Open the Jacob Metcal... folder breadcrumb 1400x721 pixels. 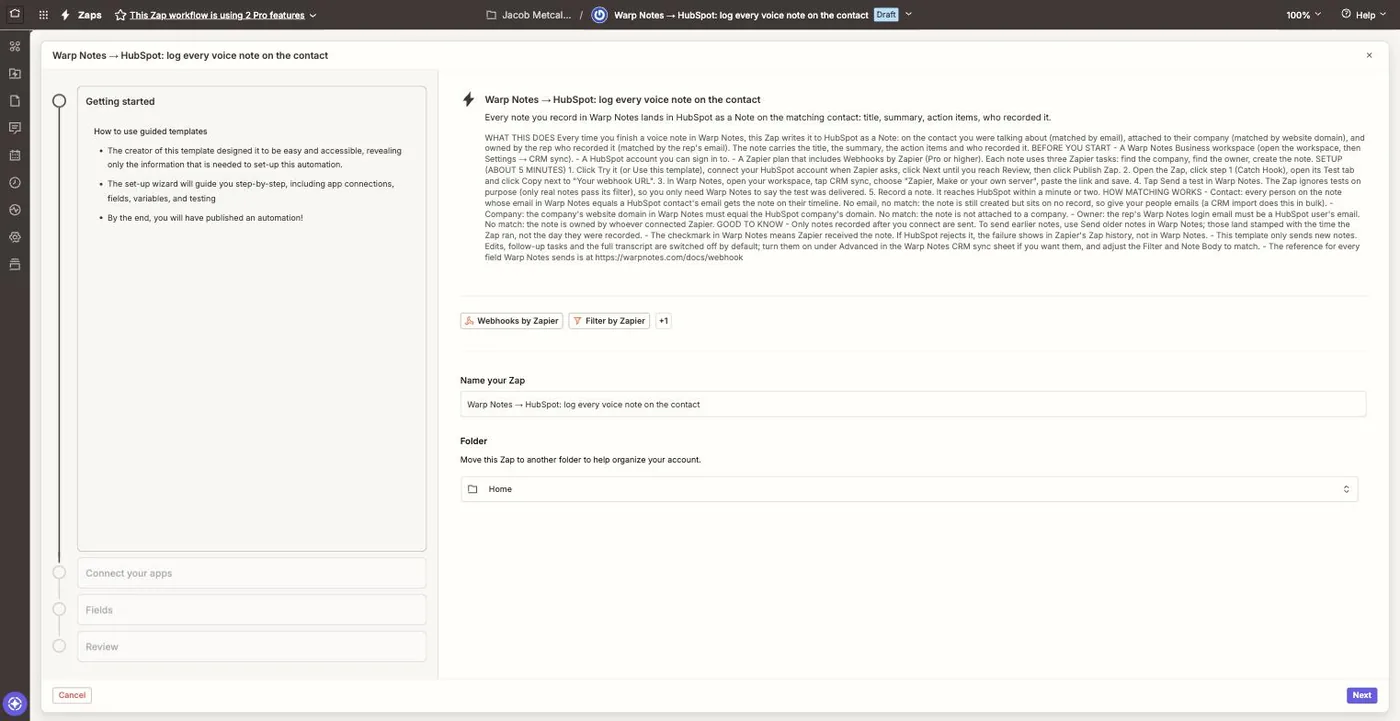537,15
